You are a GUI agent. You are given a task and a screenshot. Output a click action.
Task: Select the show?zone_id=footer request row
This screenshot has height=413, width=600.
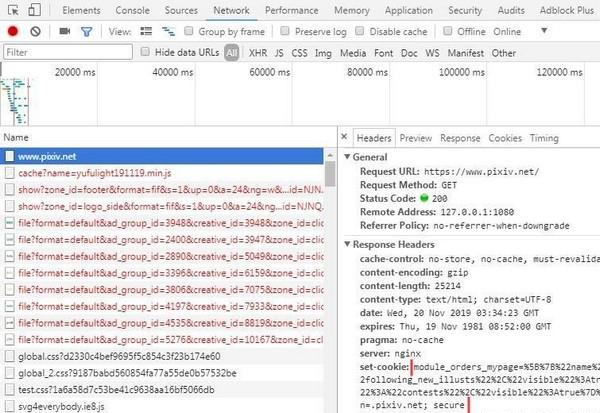click(x=162, y=189)
